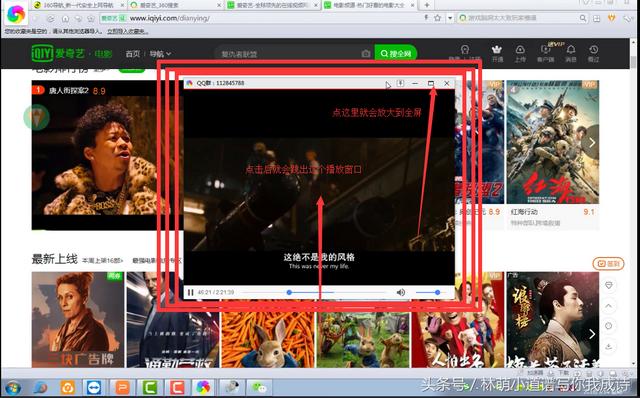Click the browser search box
Image resolution: width=640 pixels, height=398 pixels.
point(521,18)
